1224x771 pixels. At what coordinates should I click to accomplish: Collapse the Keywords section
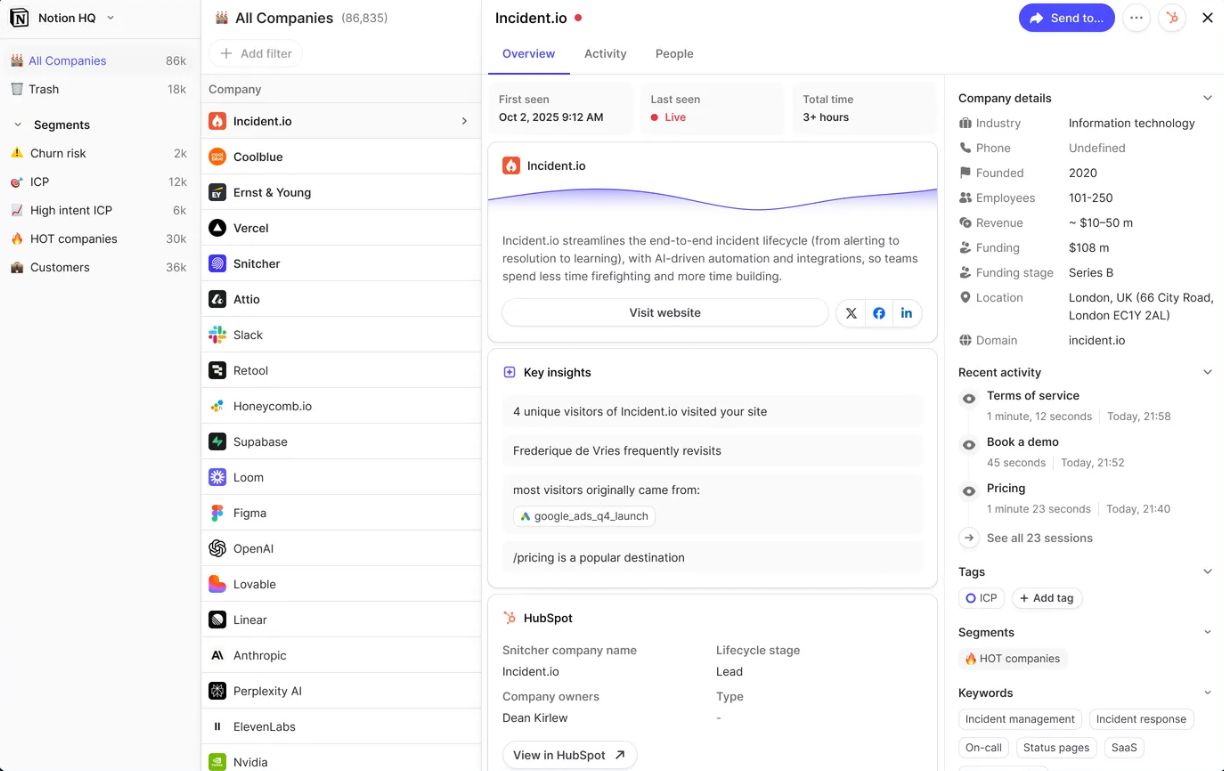(1207, 693)
